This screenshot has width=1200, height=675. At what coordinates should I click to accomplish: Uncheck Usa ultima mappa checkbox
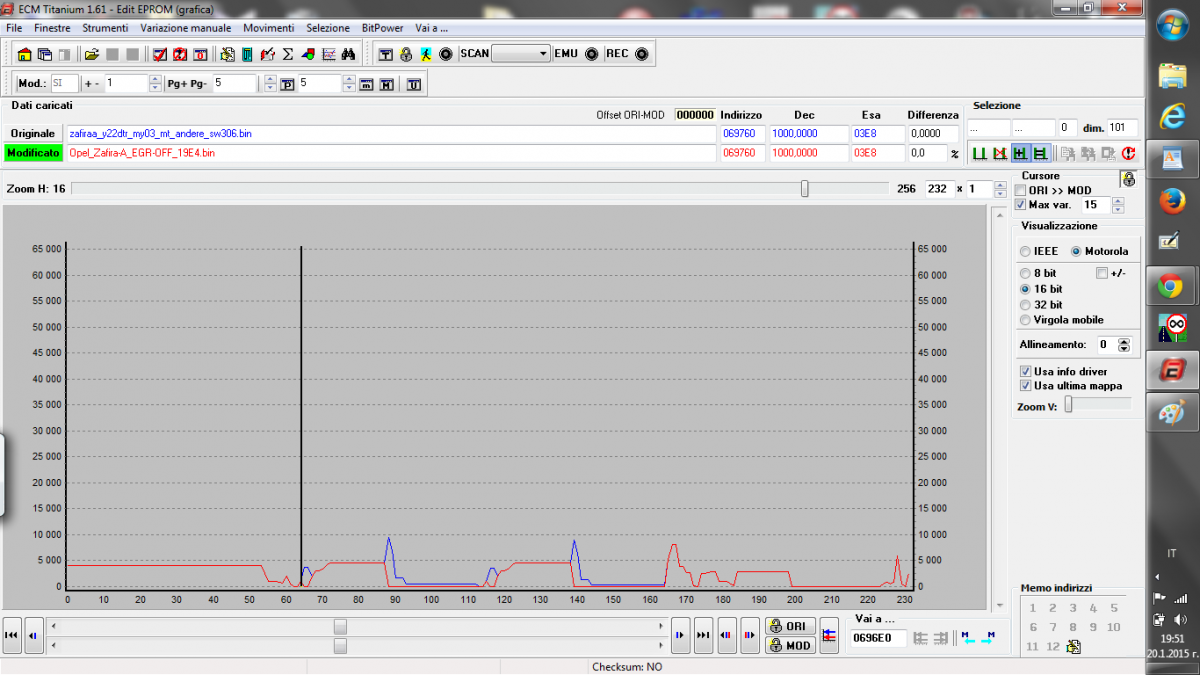click(x=1025, y=385)
